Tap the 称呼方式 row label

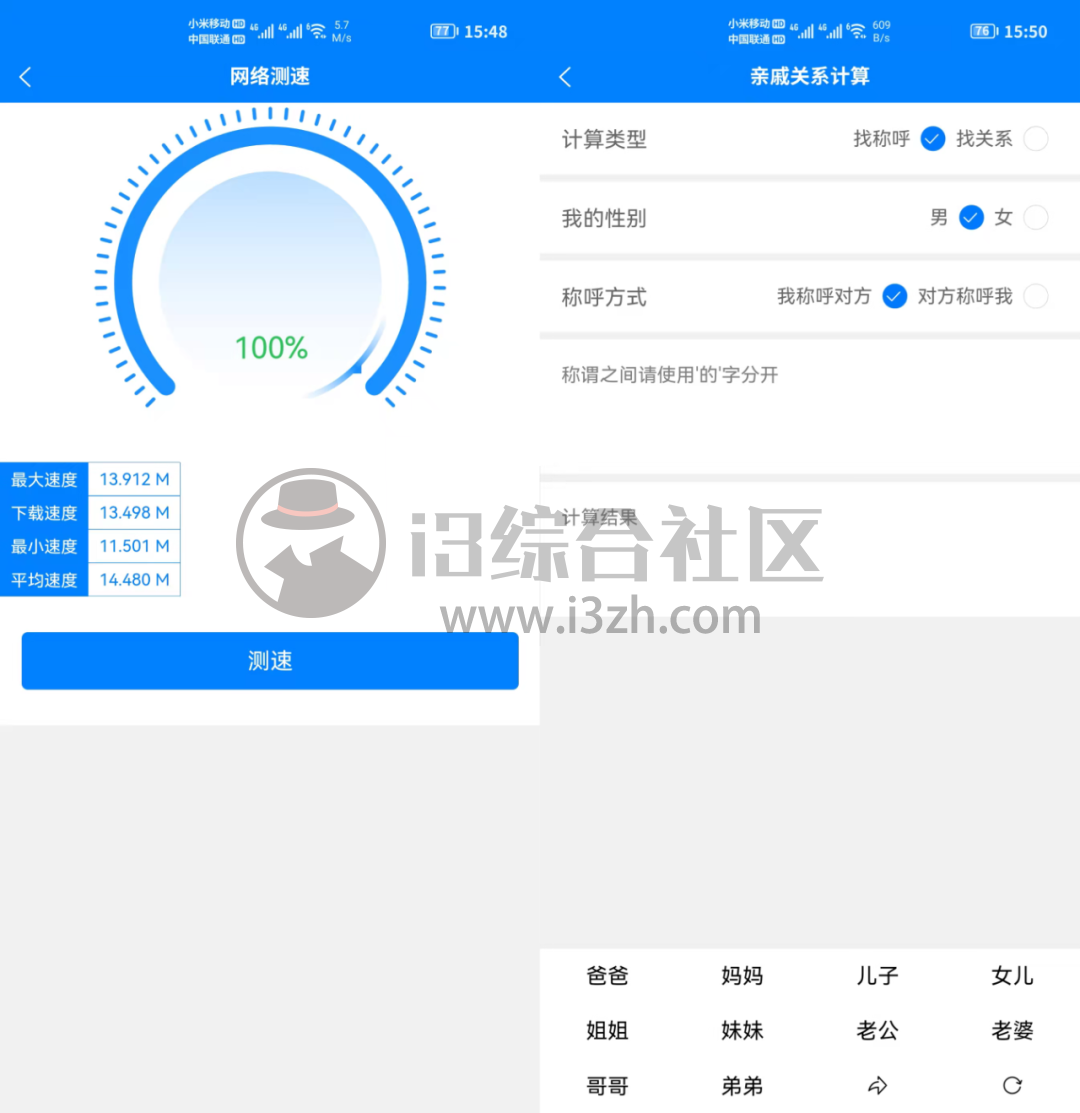604,297
